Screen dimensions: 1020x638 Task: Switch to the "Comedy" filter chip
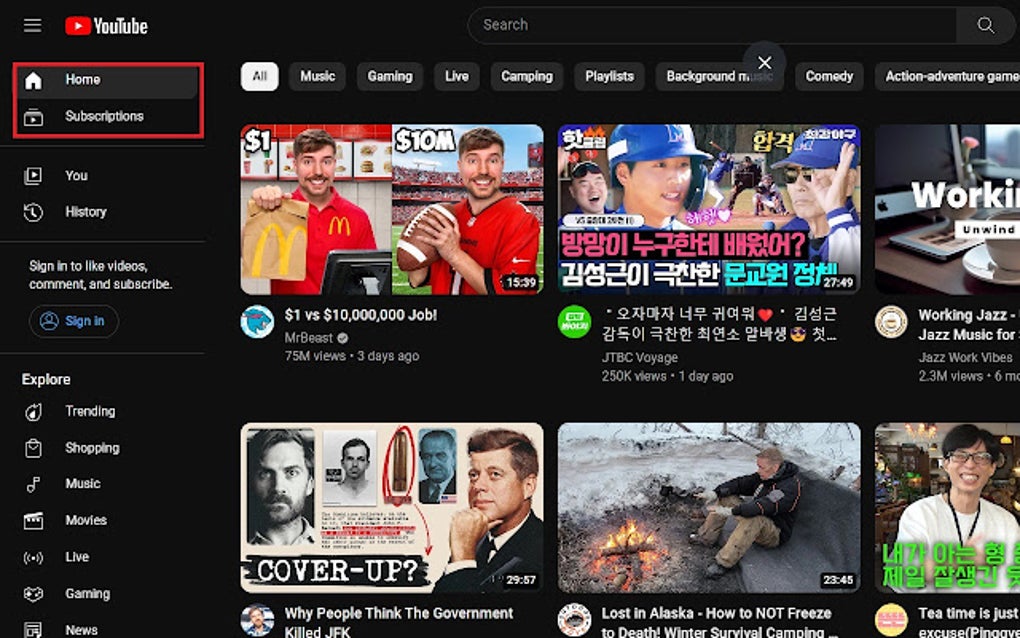pos(828,75)
